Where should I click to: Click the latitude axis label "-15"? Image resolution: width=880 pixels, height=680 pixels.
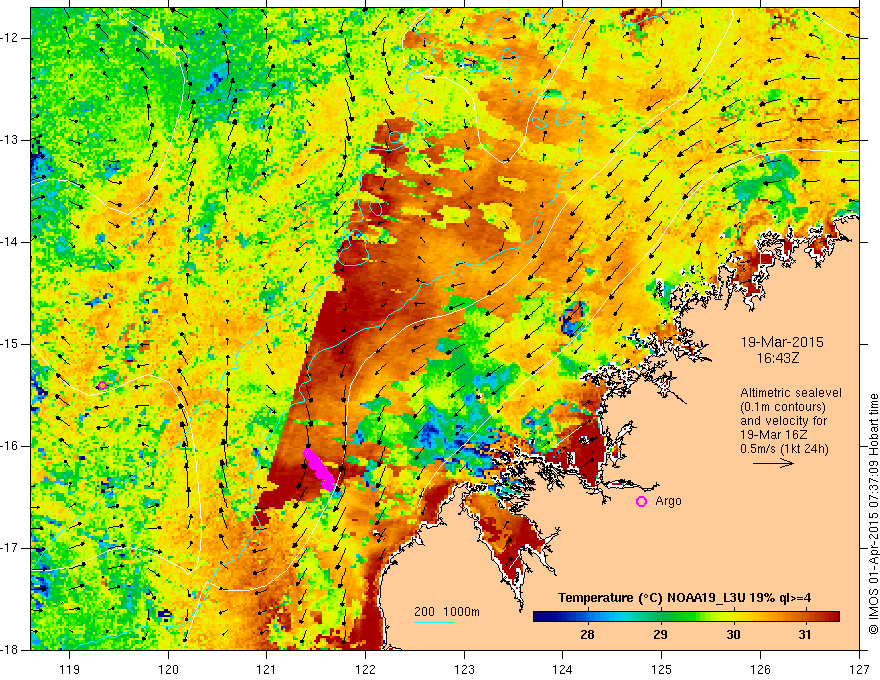[11, 344]
